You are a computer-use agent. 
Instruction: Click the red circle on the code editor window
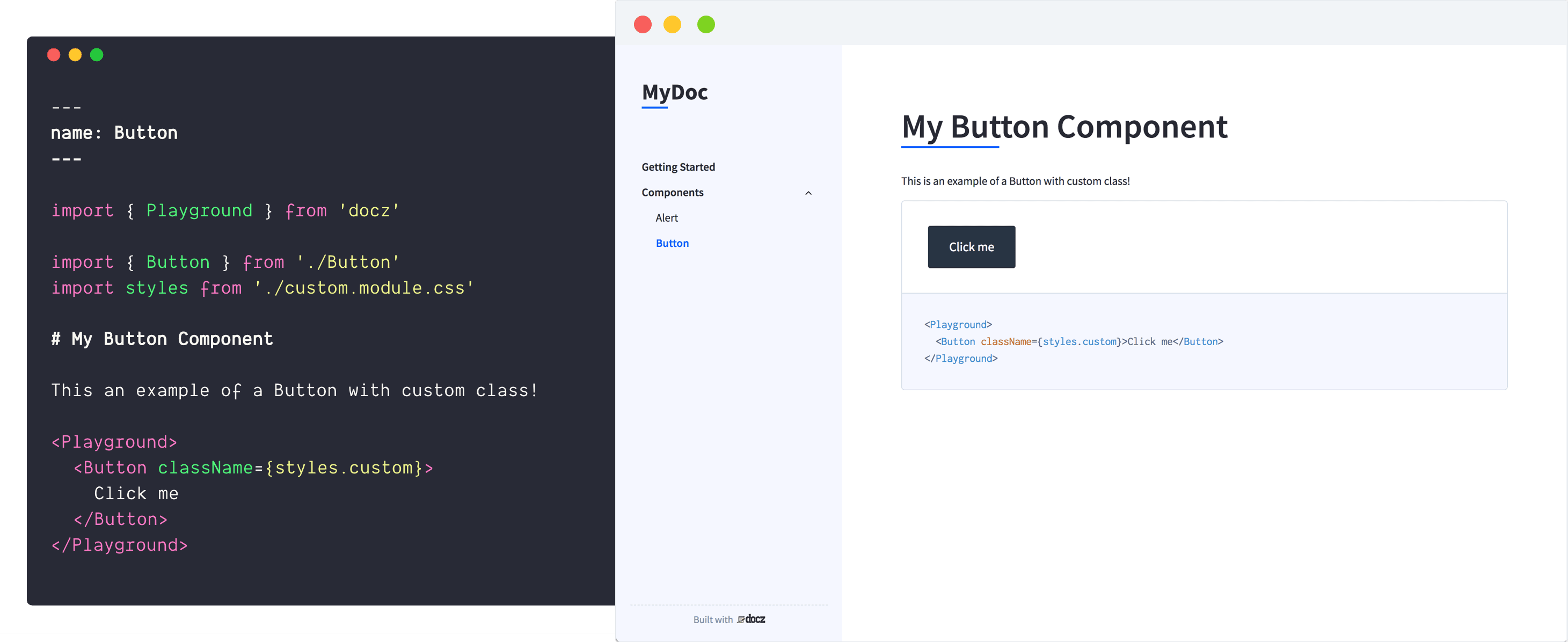point(54,55)
